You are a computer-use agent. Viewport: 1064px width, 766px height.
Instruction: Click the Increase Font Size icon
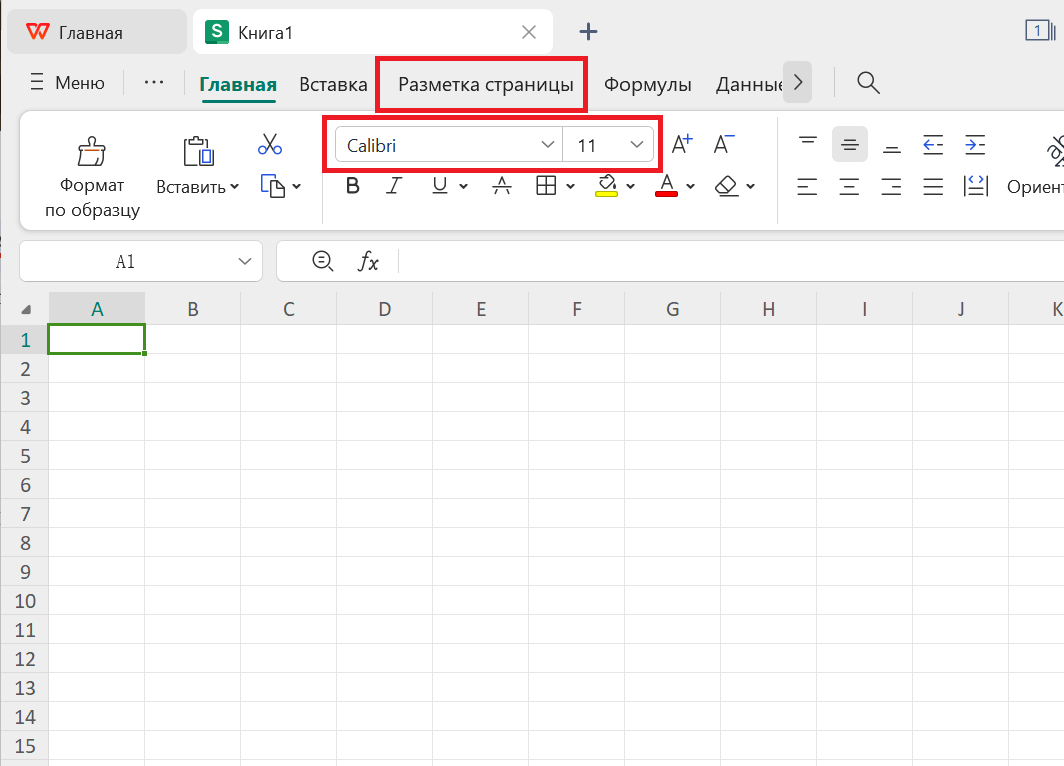681,143
